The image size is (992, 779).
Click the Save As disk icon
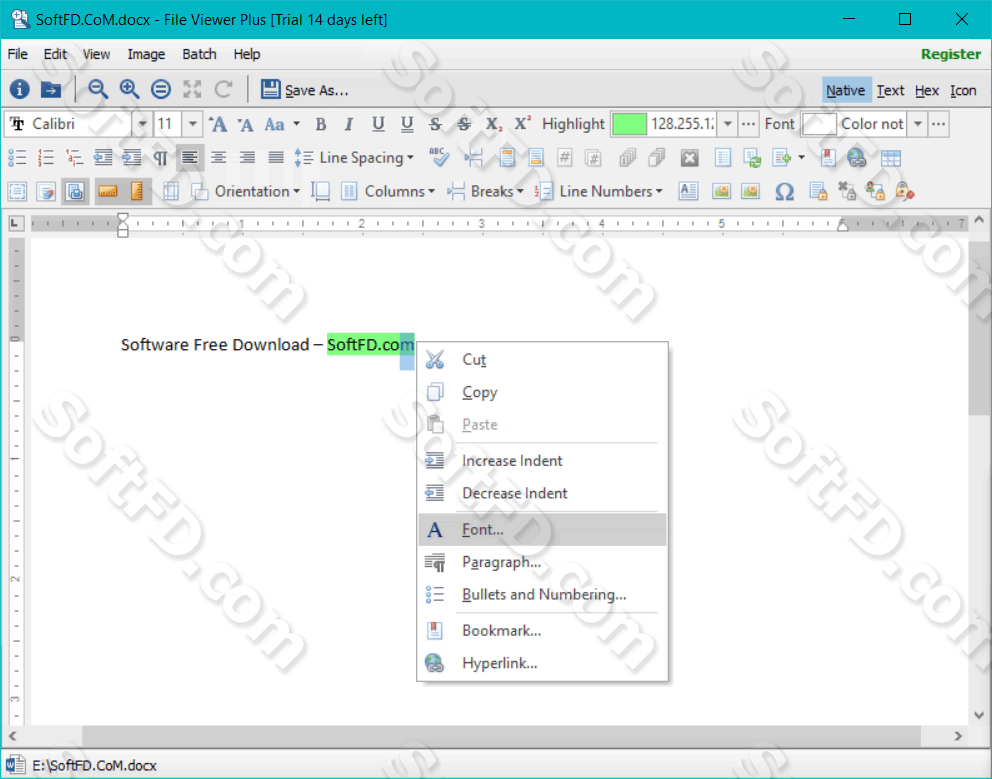[270, 89]
